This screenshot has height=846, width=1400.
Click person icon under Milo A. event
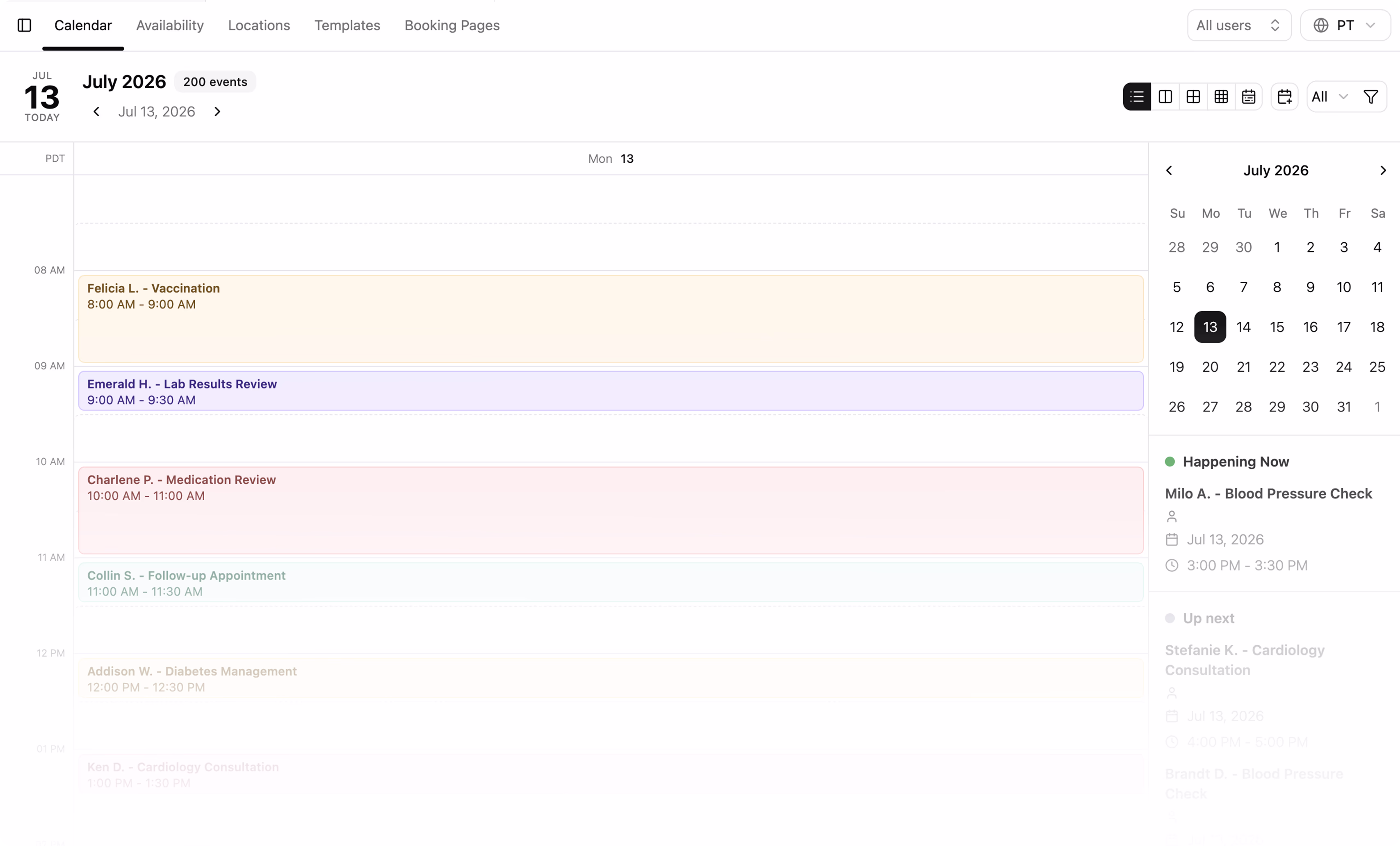[1172, 516]
